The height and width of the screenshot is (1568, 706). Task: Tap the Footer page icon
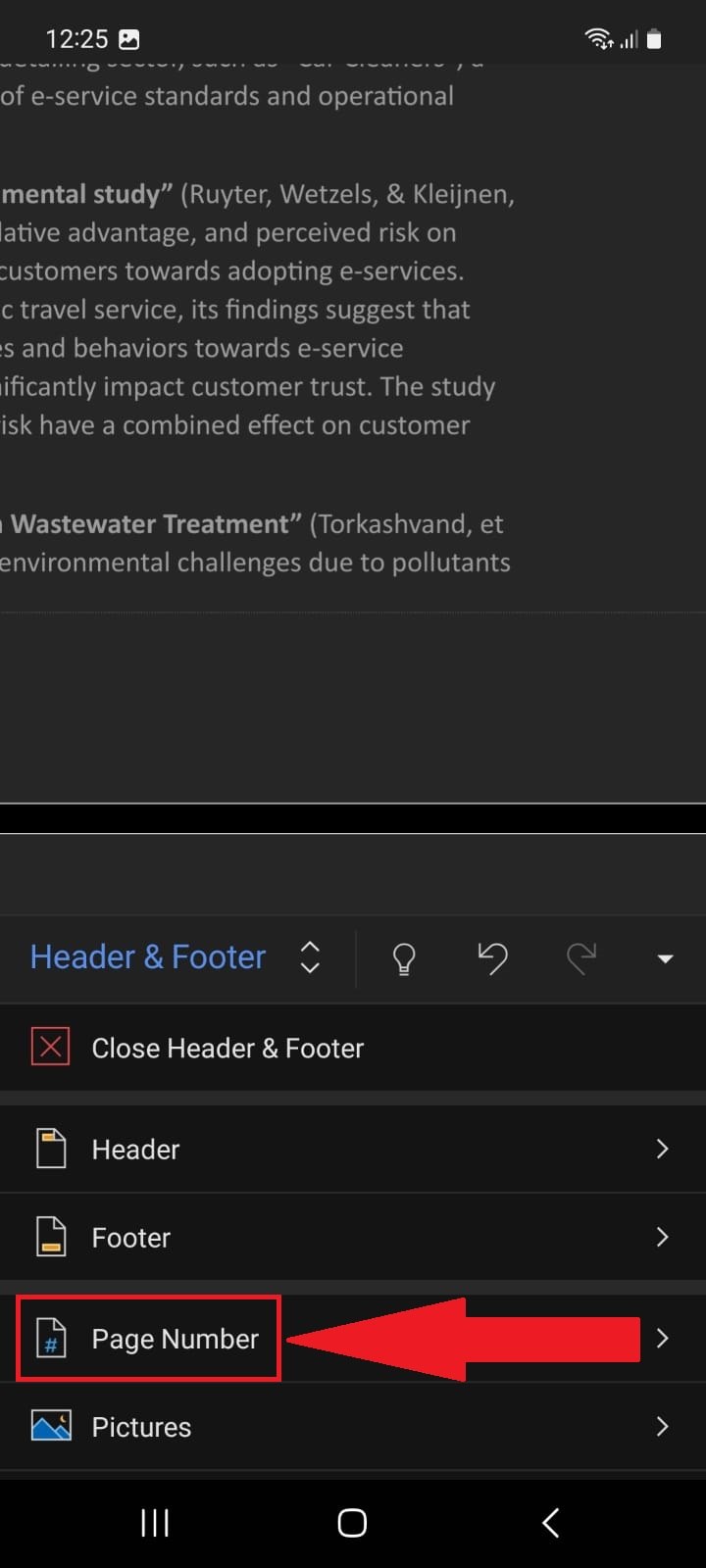point(51,1237)
